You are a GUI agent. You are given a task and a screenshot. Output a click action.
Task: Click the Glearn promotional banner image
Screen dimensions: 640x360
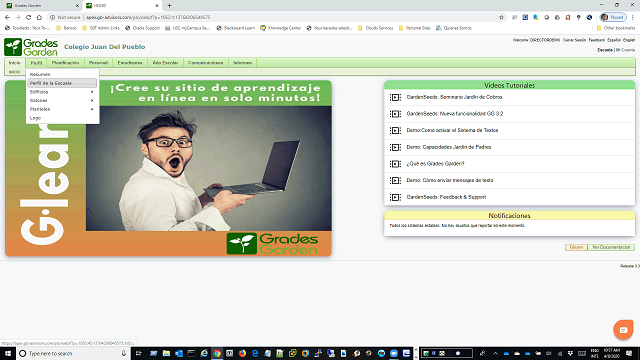tap(168, 168)
